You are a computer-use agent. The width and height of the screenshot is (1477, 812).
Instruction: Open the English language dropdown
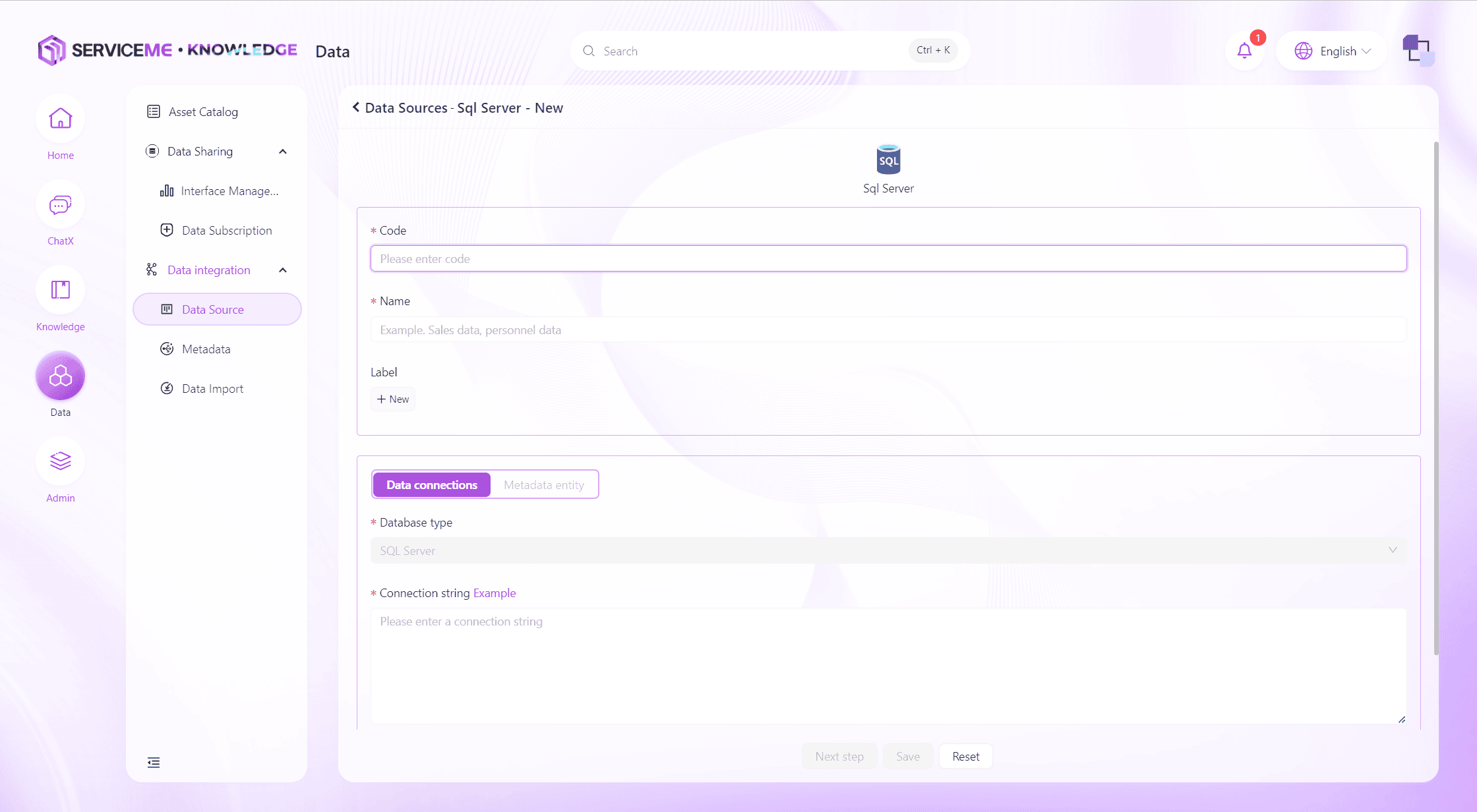tap(1332, 51)
